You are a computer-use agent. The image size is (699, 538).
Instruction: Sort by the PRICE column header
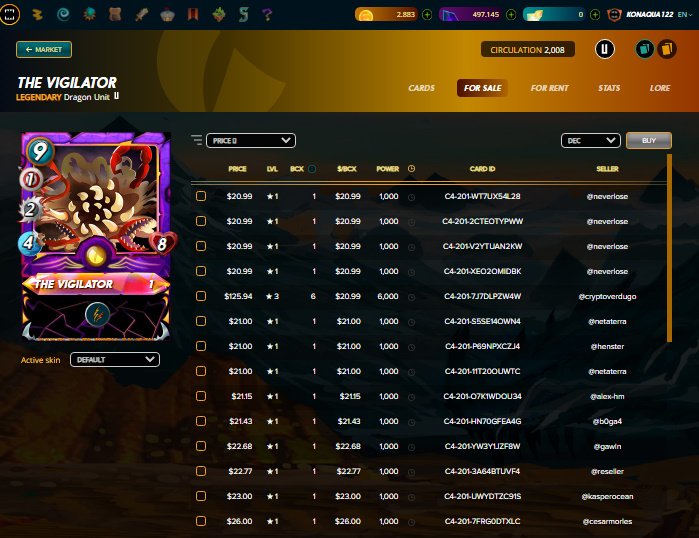tap(237, 169)
